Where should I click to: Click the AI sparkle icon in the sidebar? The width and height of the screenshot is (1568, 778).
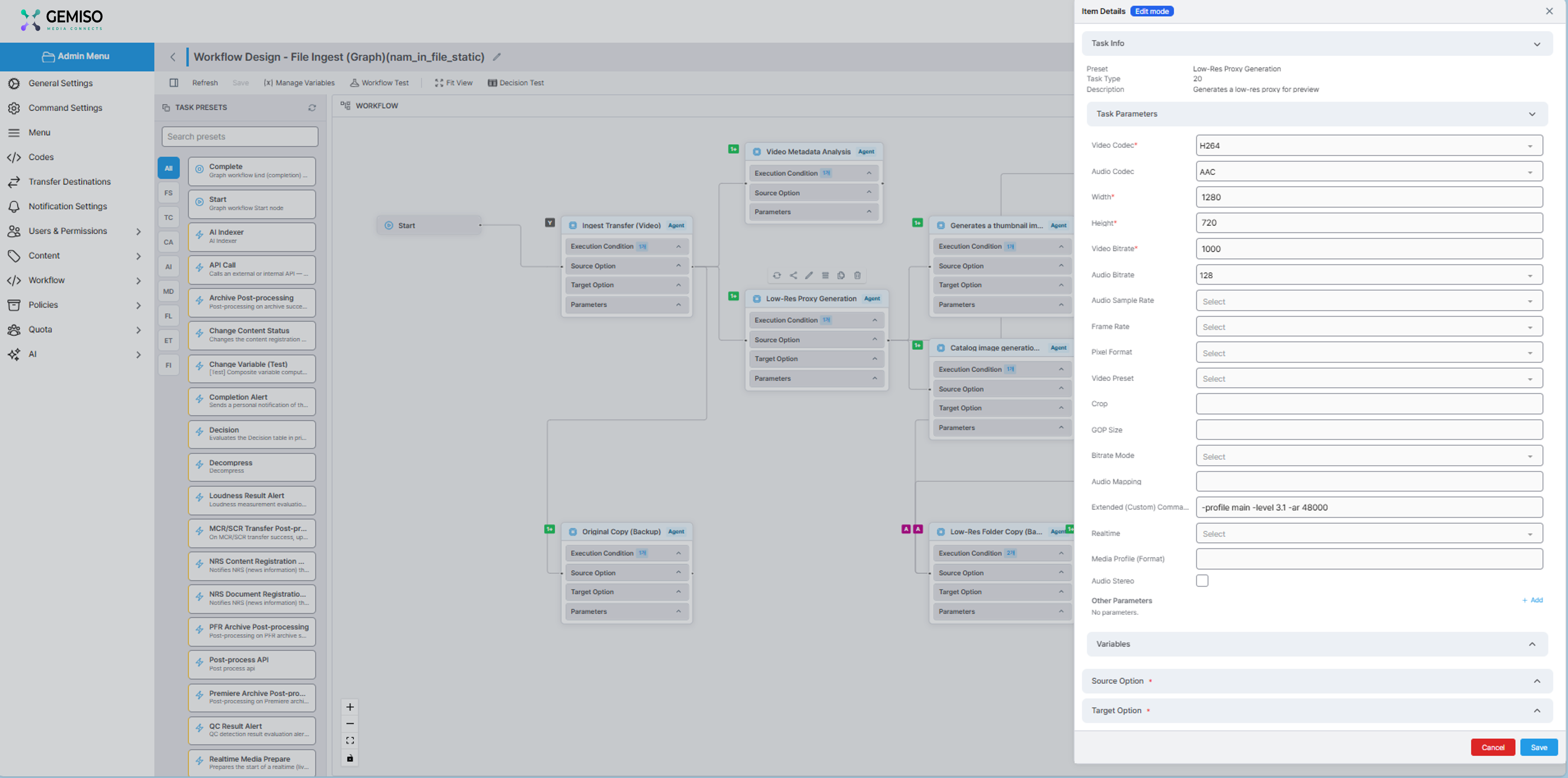tap(14, 354)
